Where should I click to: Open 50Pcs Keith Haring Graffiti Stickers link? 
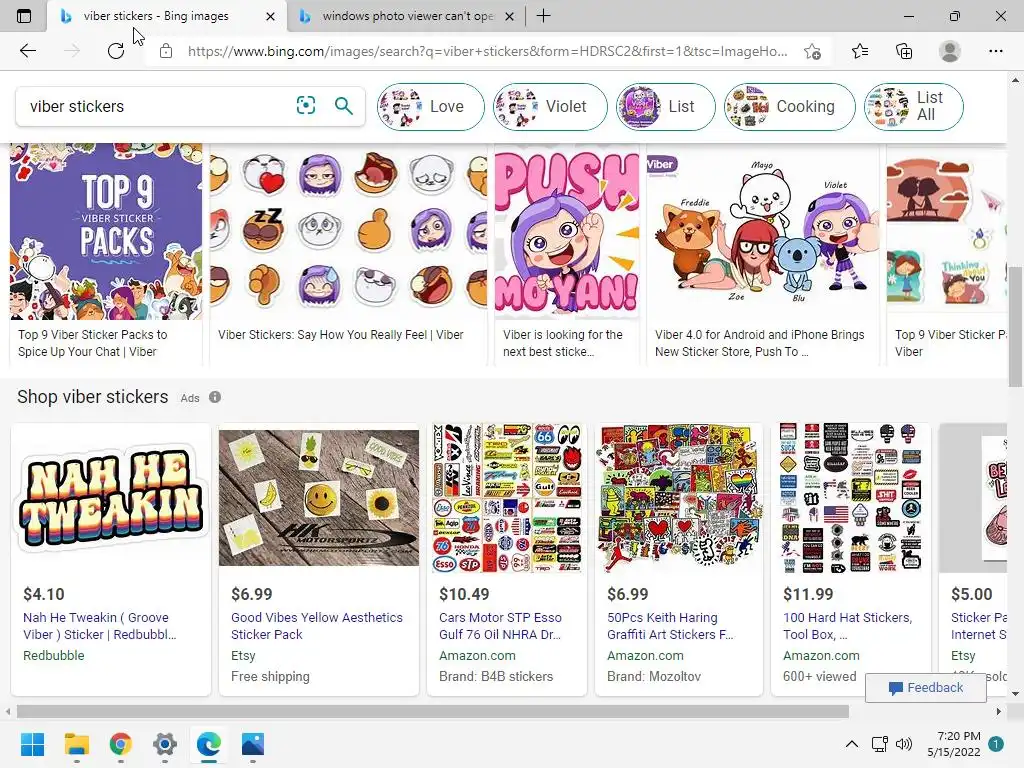point(670,626)
